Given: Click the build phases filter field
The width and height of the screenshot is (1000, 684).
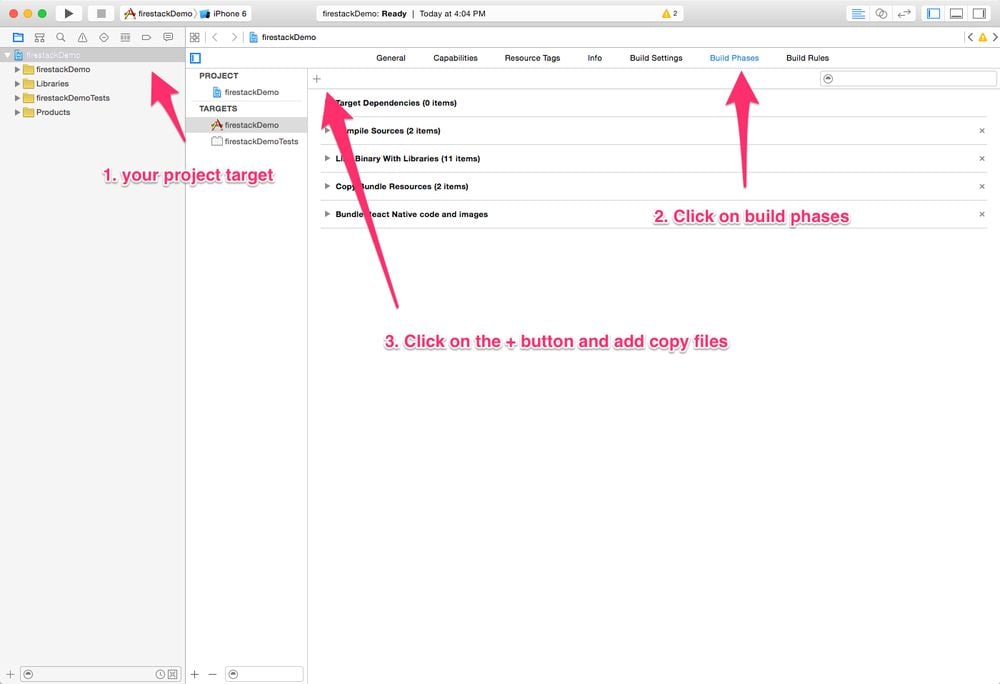Looking at the screenshot, I should [x=908, y=79].
